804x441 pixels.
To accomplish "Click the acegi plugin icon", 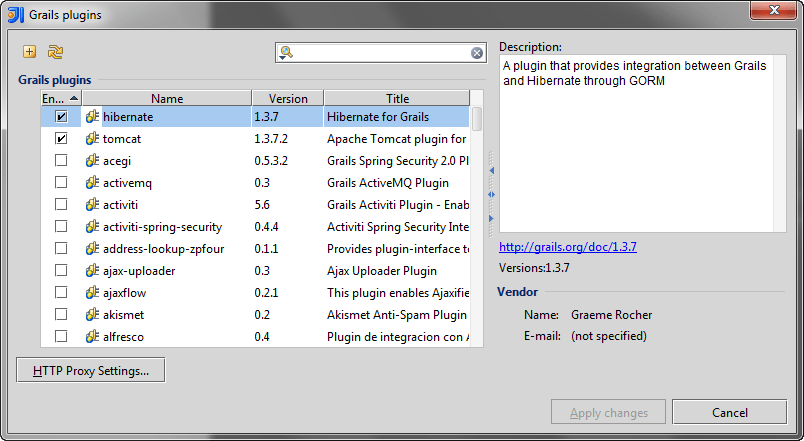I will (x=92, y=161).
